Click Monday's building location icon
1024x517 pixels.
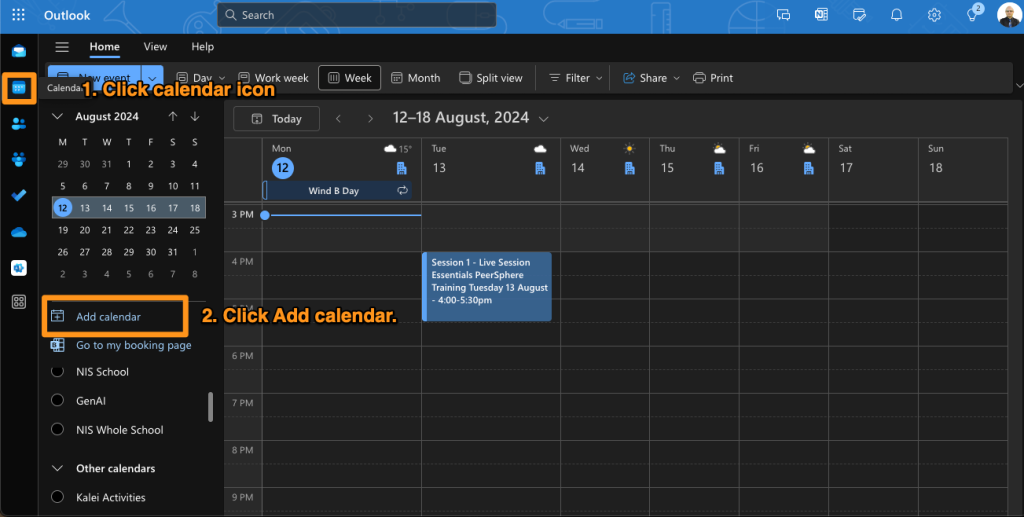(x=402, y=168)
